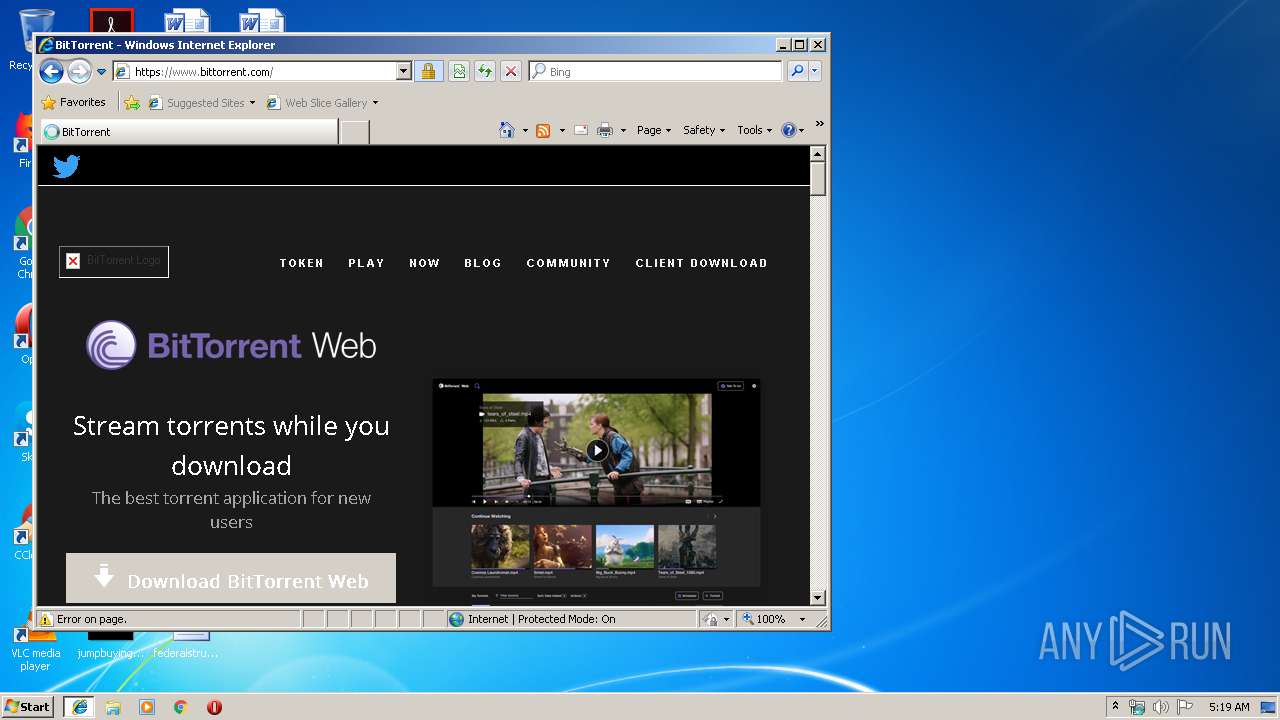Click the Action Center flag icon
Screen dimensions: 1280x720
pos(1184,707)
